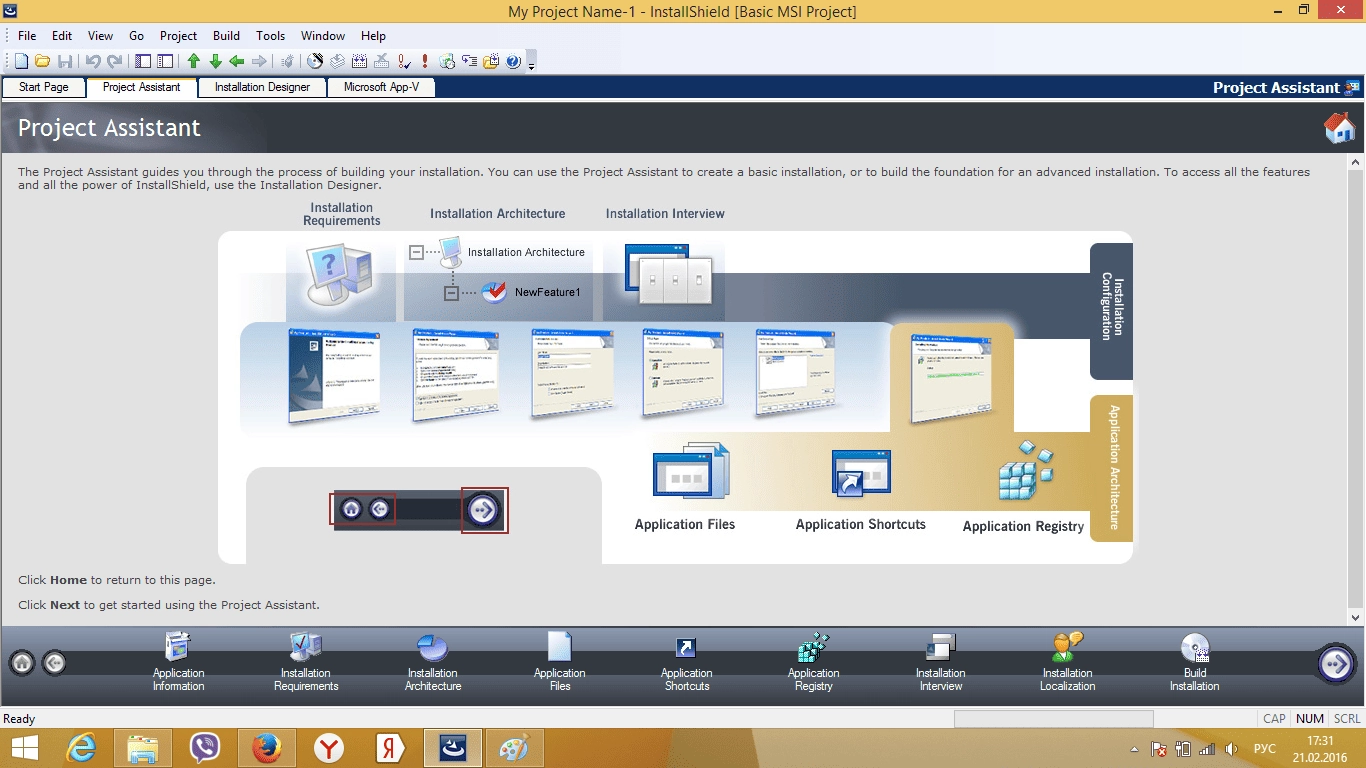Open the Help menu
This screenshot has width=1366, height=768.
(373, 36)
